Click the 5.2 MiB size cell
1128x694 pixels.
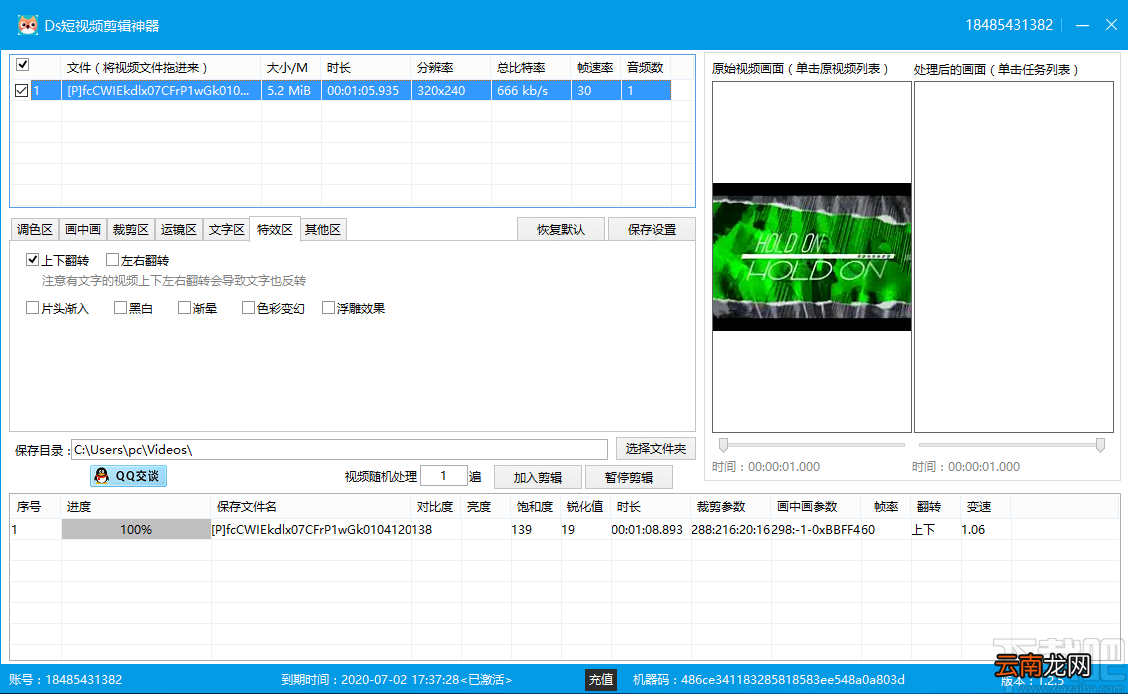289,91
